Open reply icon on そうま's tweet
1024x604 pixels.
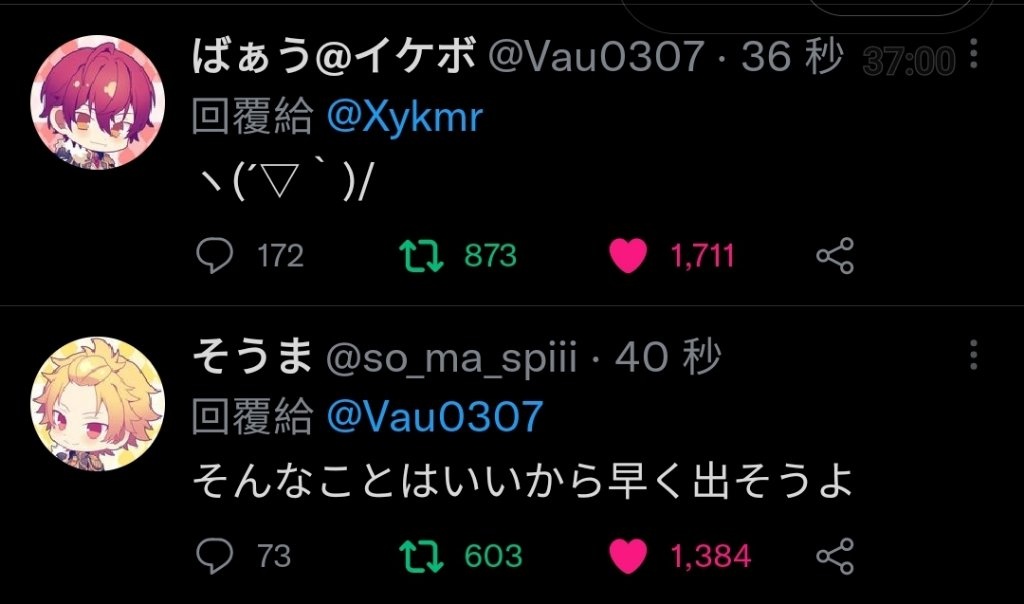click(x=214, y=556)
